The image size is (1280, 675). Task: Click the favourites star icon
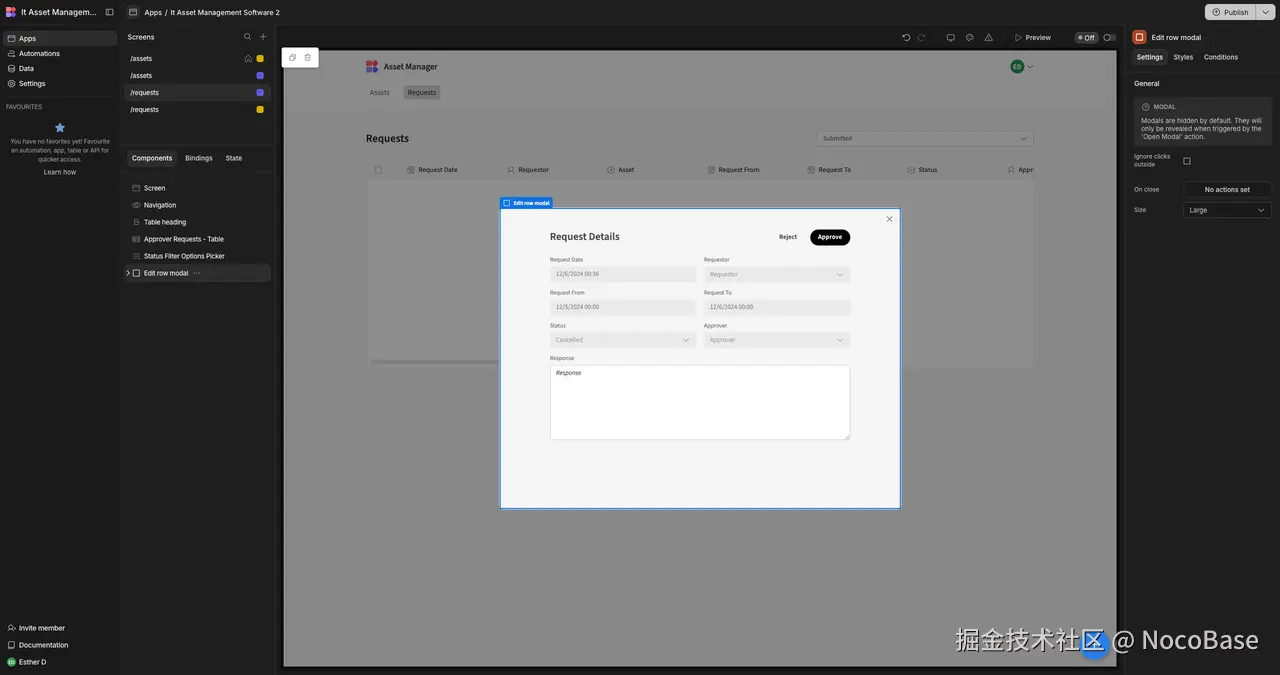(60, 128)
